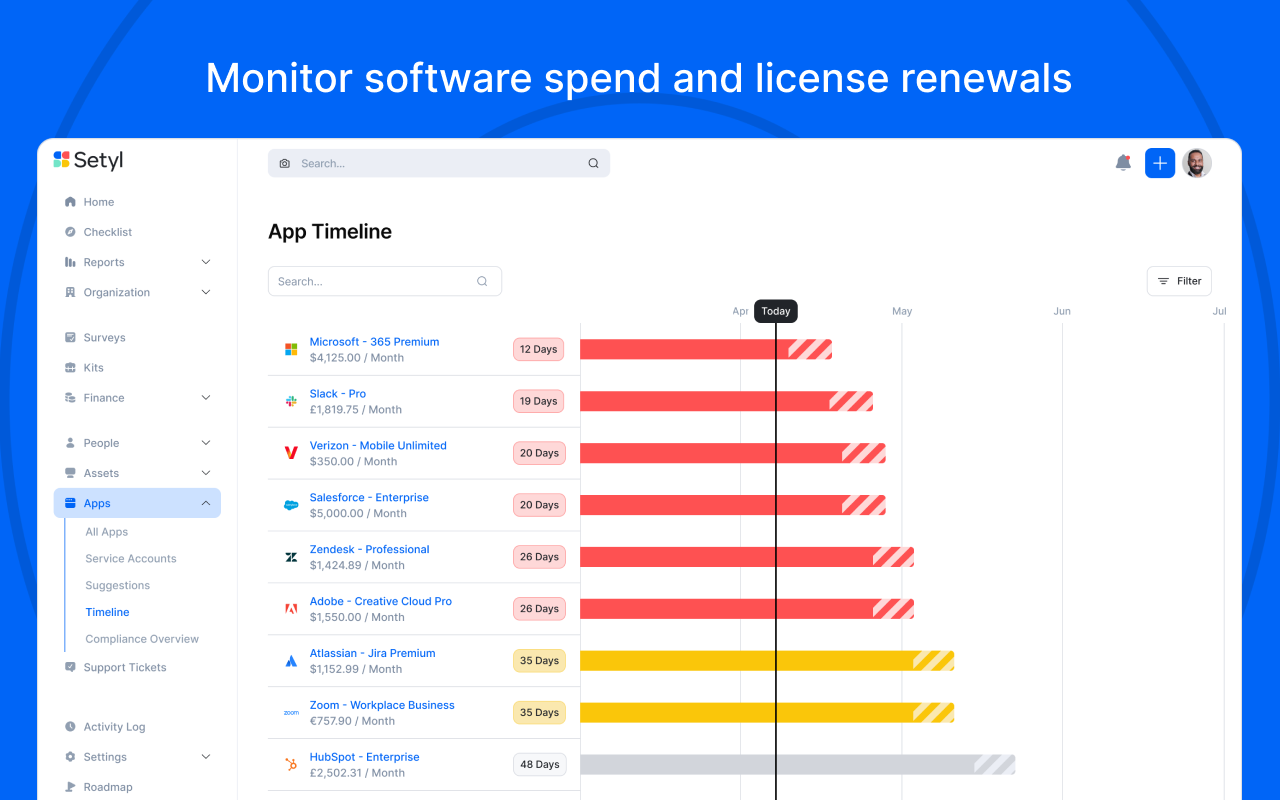
Task: Open the Compliance Overview page
Action: pos(142,638)
